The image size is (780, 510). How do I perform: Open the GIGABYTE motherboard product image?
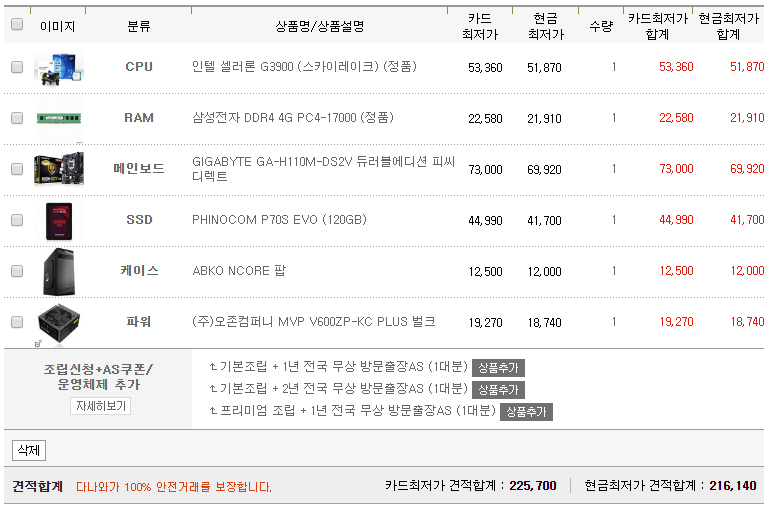point(59,169)
